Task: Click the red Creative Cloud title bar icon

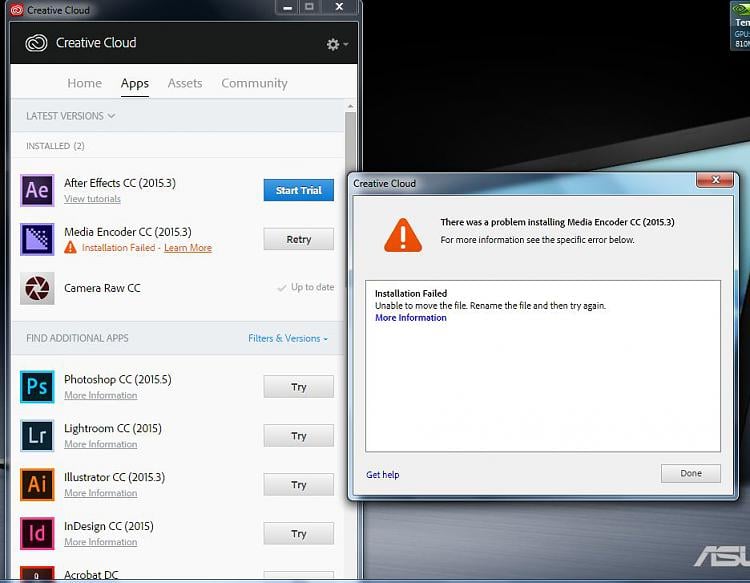Action: [x=17, y=10]
